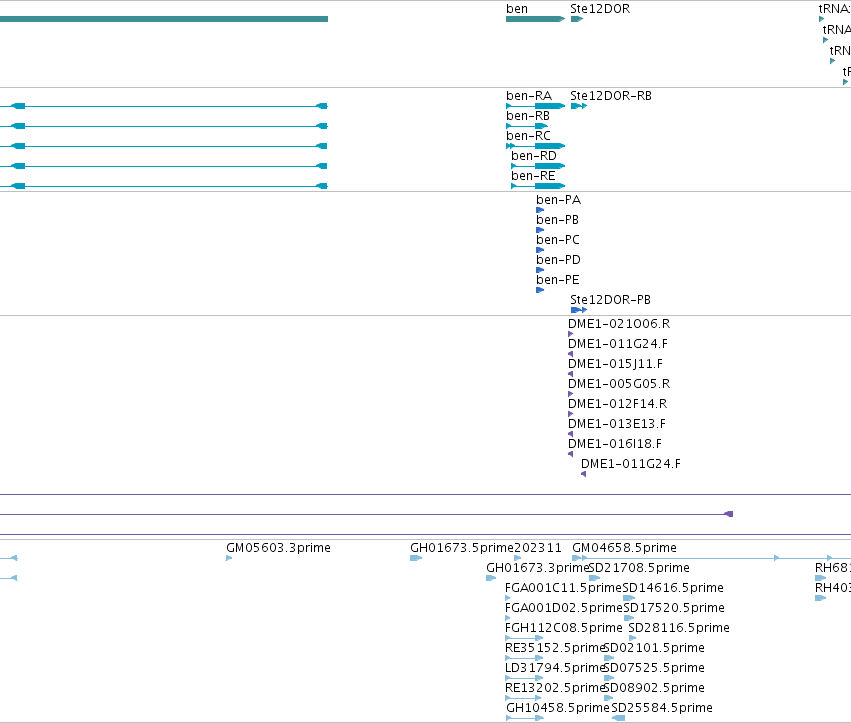The height and width of the screenshot is (723, 851).
Task: Click the DME1-015J11.F feature label
Action: click(615, 364)
